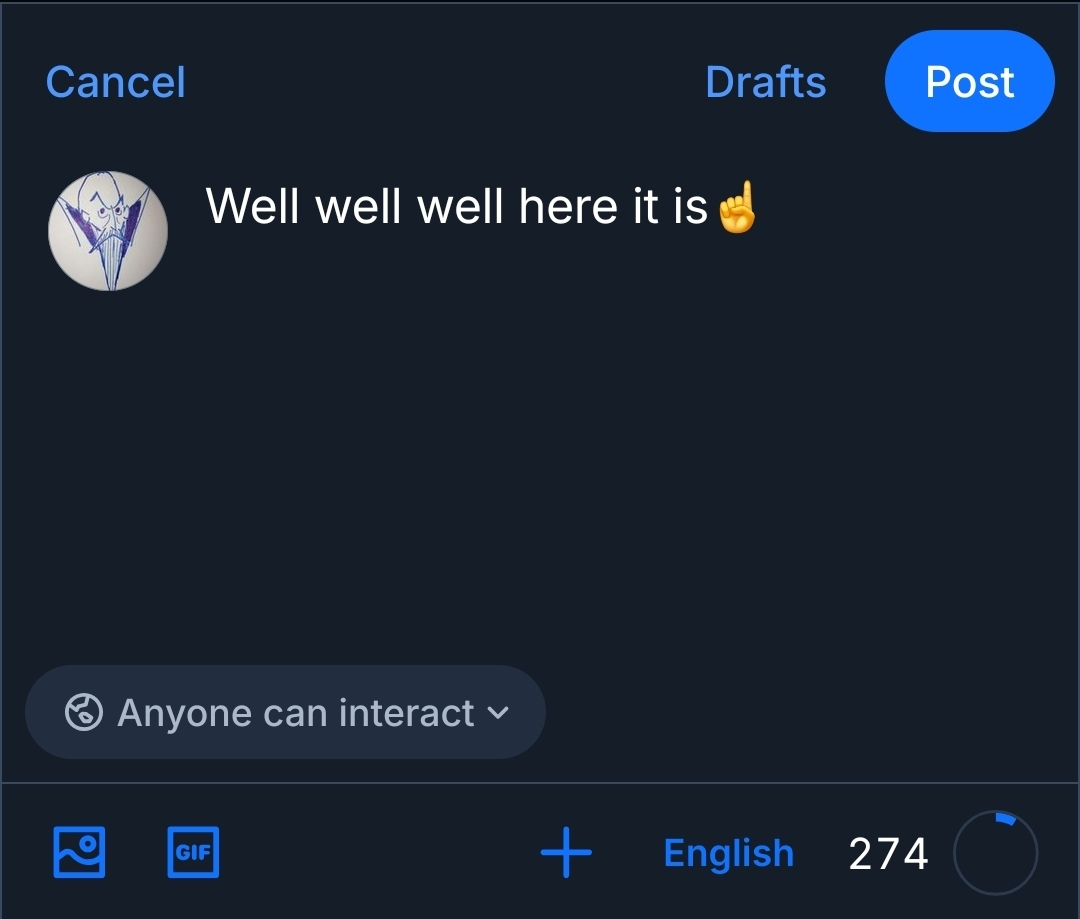Image resolution: width=1080 pixels, height=919 pixels.
Task: Add another post to the thread
Action: click(566, 853)
